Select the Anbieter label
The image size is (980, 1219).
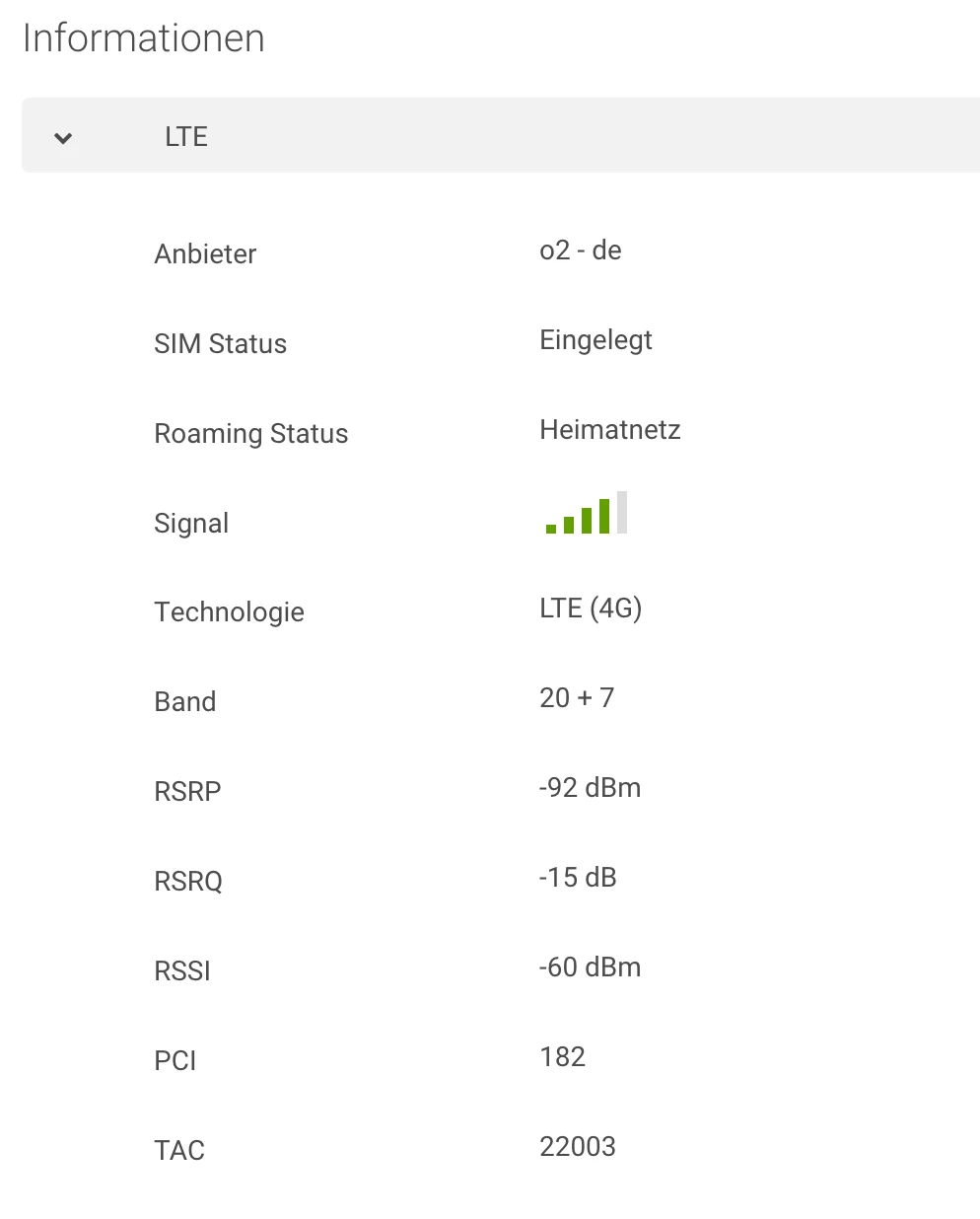pyautogui.click(x=205, y=254)
